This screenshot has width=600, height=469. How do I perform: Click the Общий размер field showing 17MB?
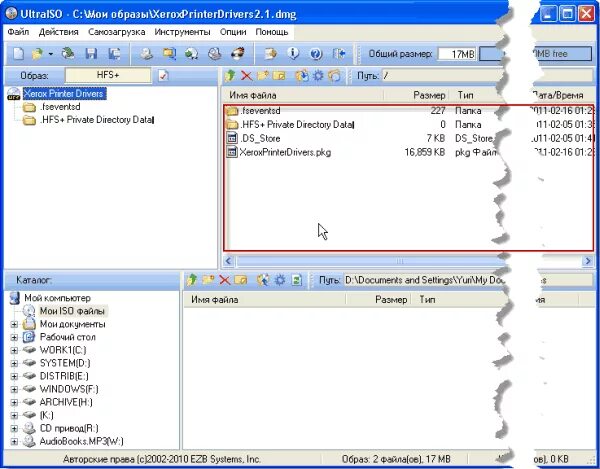point(457,54)
